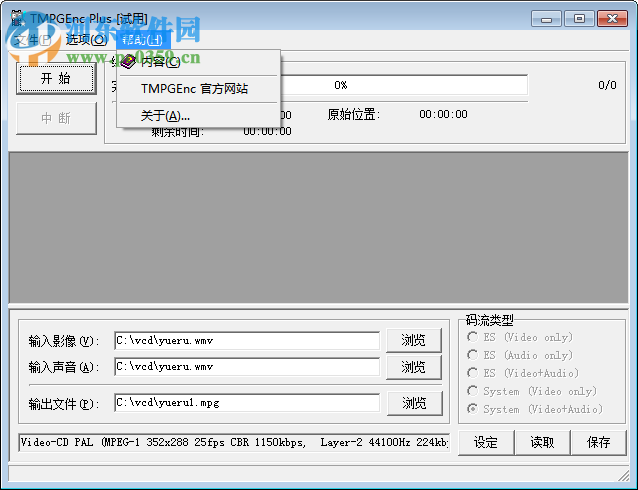Maximize the TMPGEnc Plus window

[579, 19]
